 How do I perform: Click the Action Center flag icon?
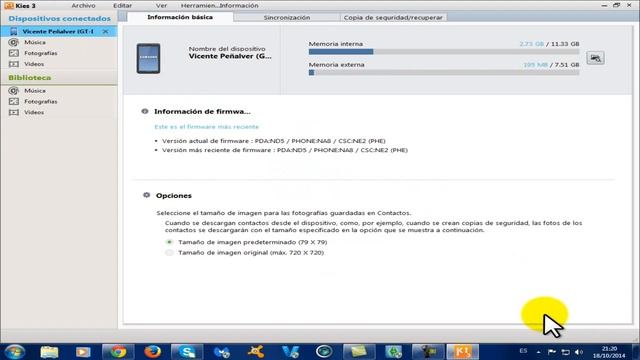pyautogui.click(x=551, y=352)
